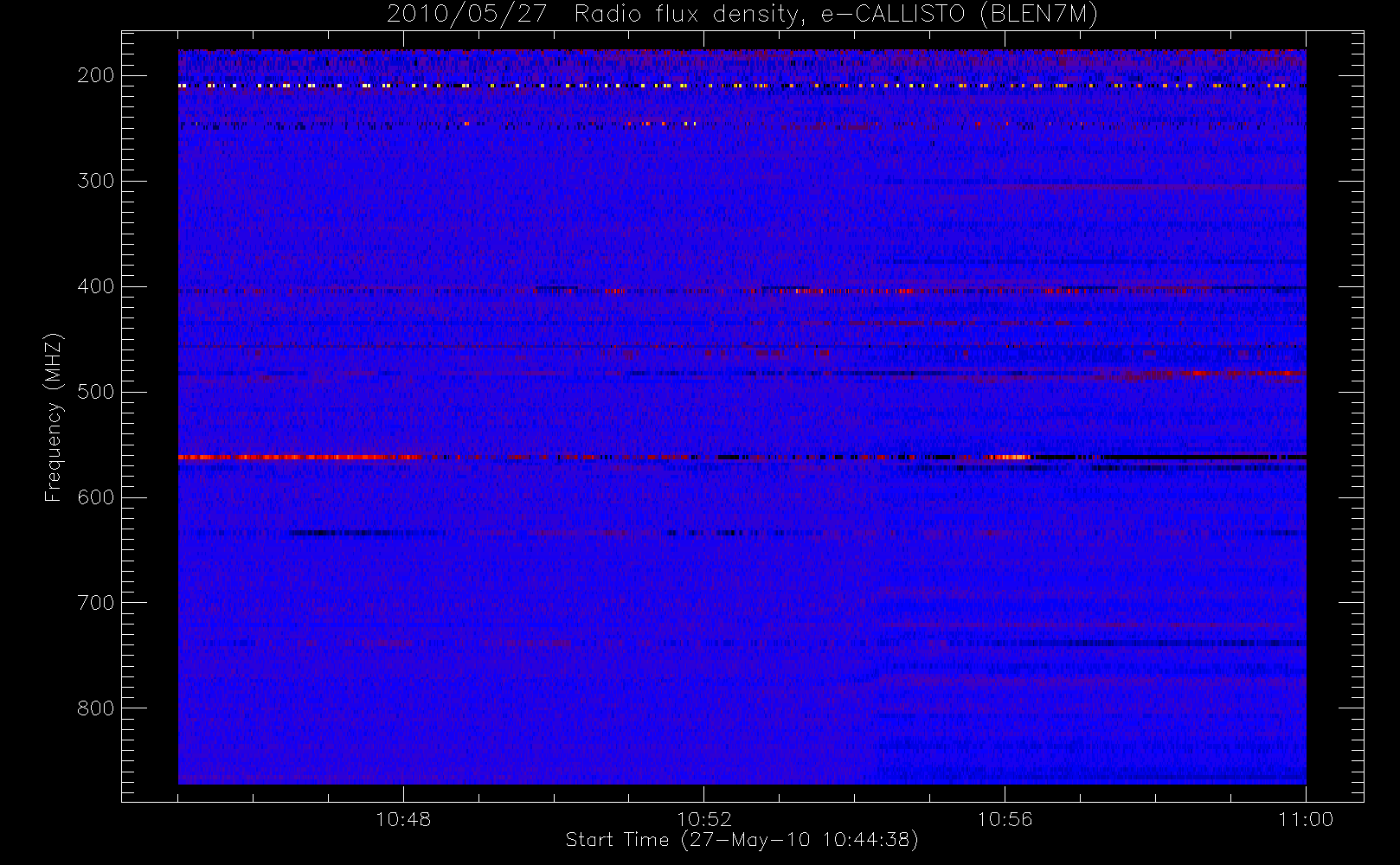The height and width of the screenshot is (865, 1400).
Task: Click the 400 frequency tick label
Action: point(96,286)
